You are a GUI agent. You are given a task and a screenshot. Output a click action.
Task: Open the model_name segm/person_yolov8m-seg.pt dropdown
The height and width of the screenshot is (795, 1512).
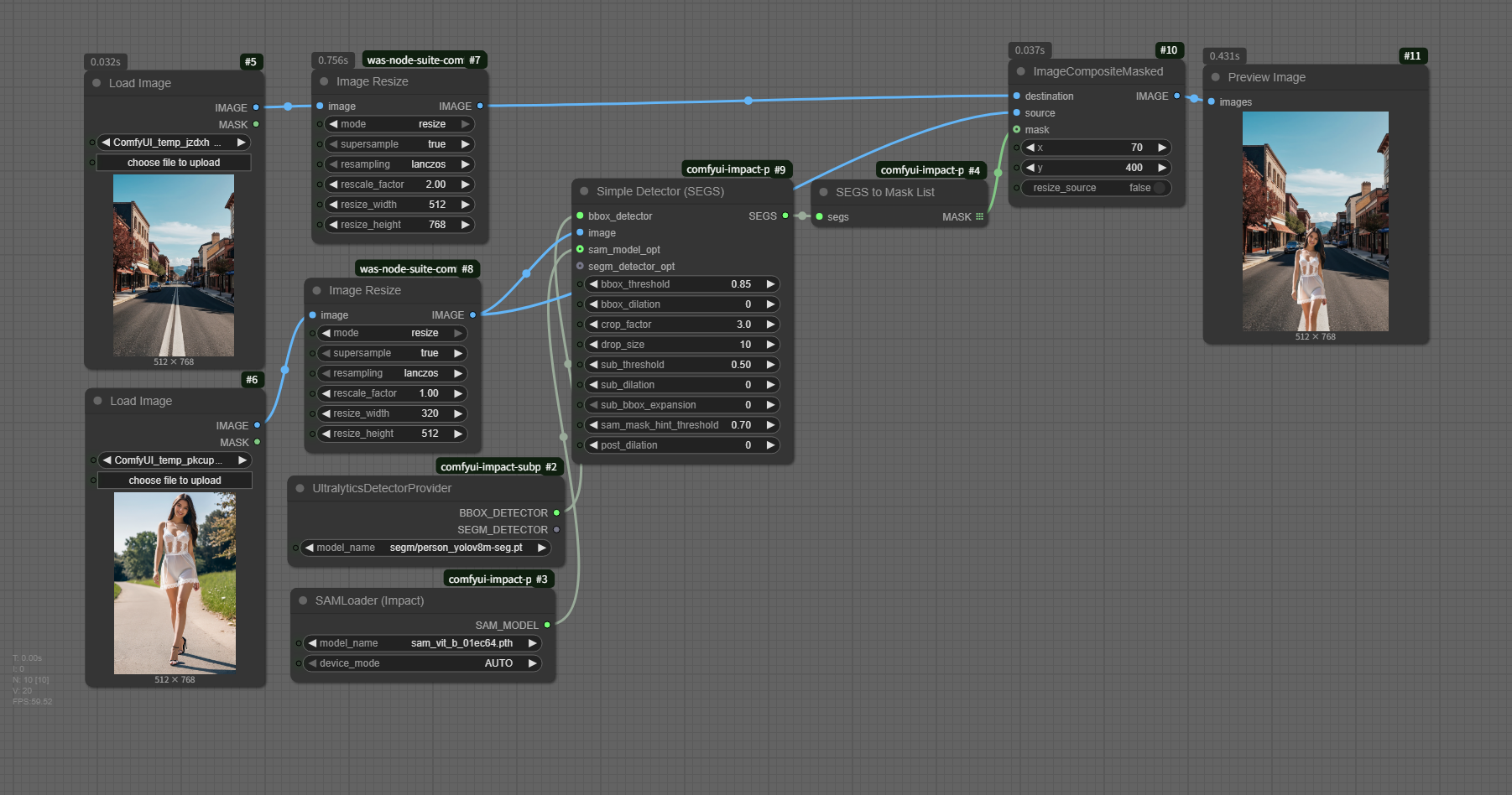tap(425, 548)
